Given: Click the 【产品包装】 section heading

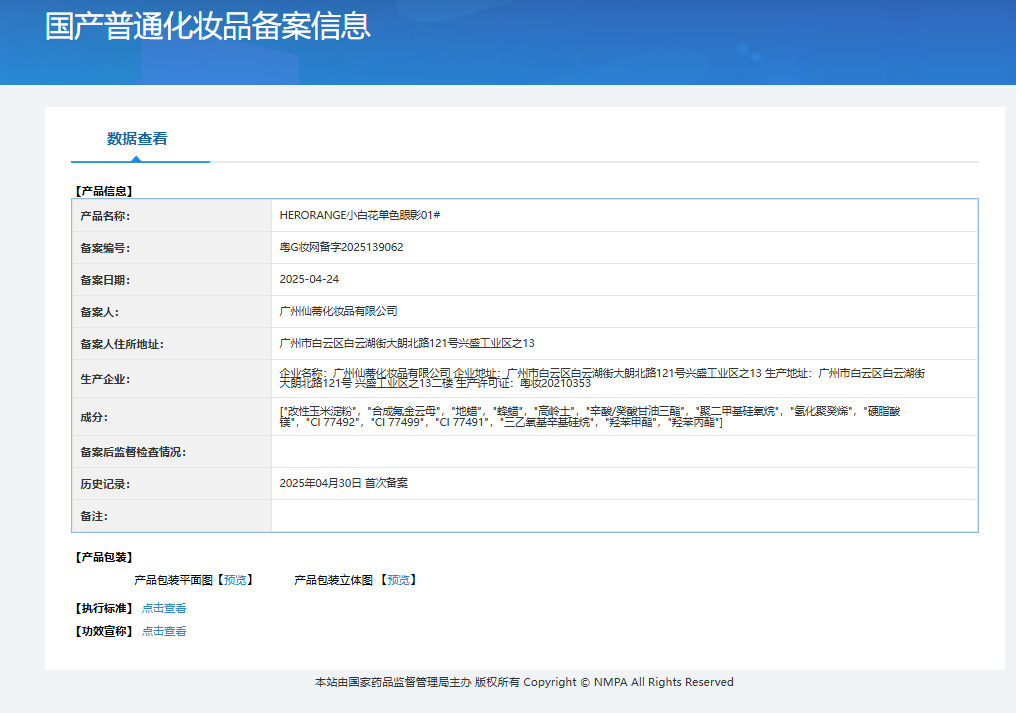Looking at the screenshot, I should tap(104, 557).
